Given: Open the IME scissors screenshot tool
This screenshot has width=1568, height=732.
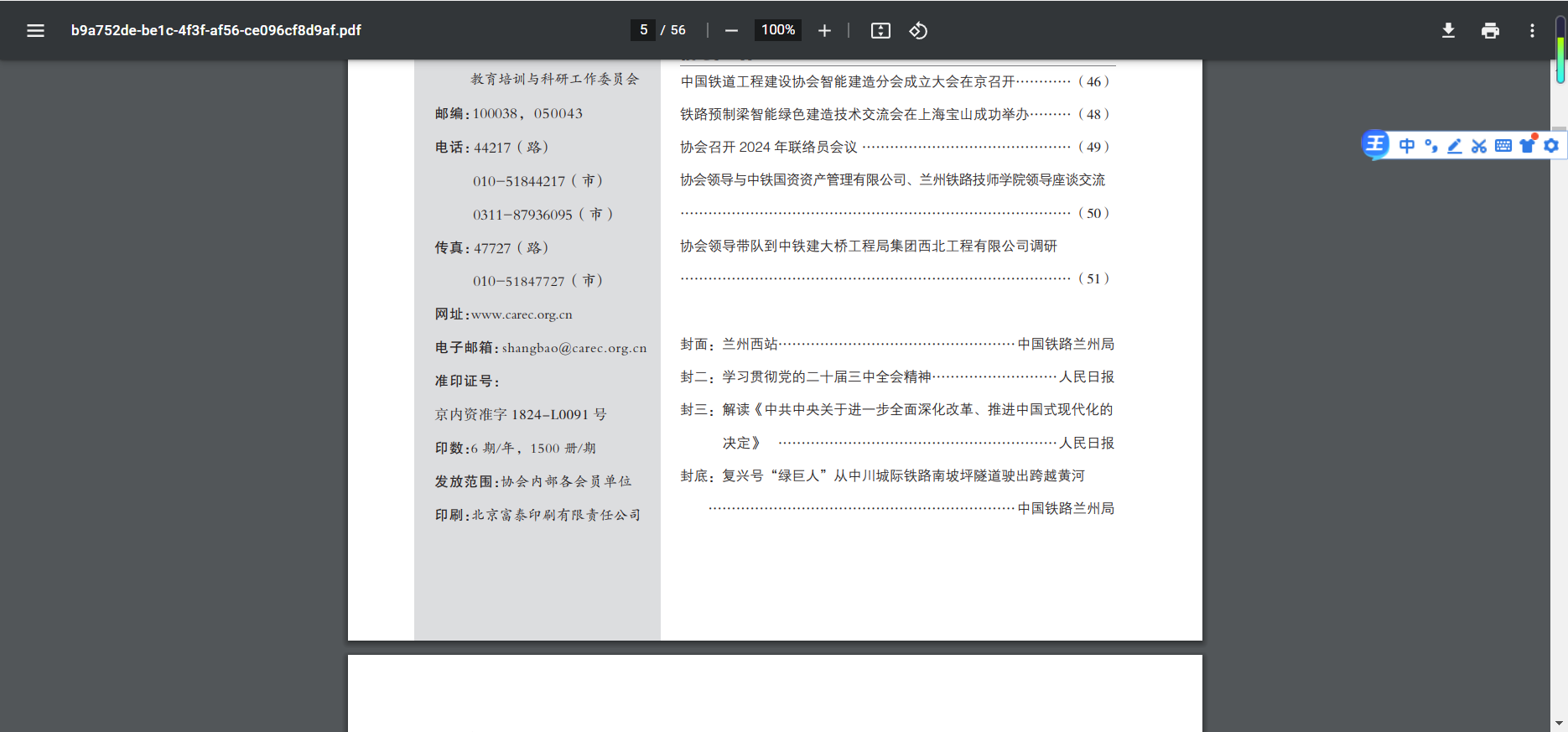Looking at the screenshot, I should pyautogui.click(x=1479, y=146).
